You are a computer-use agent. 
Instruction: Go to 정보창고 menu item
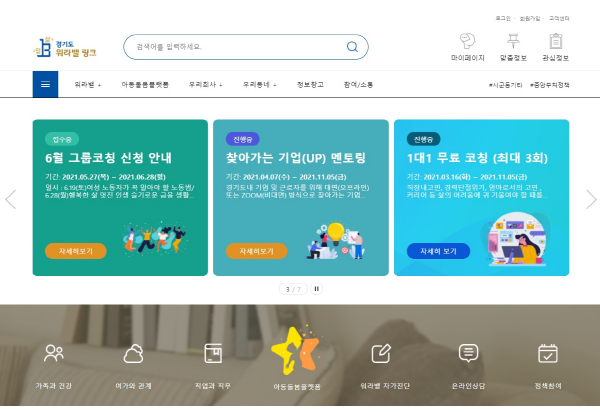(310, 85)
